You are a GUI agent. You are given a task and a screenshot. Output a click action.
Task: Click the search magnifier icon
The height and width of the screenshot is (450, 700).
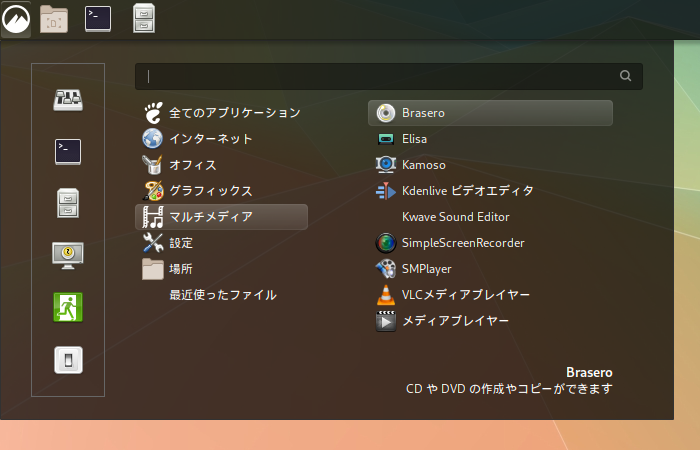[625, 76]
